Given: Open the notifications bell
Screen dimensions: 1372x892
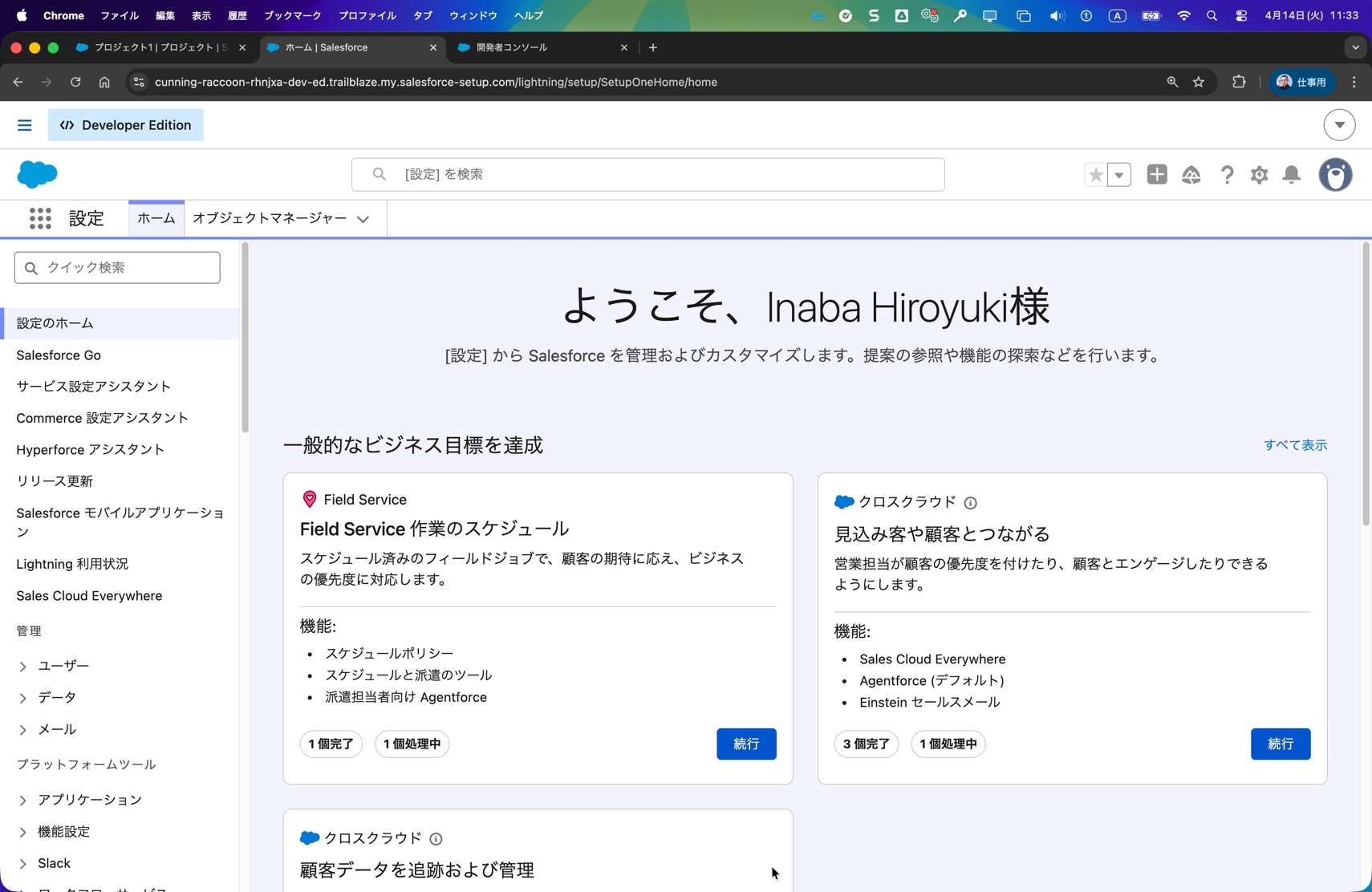Looking at the screenshot, I should [1291, 175].
